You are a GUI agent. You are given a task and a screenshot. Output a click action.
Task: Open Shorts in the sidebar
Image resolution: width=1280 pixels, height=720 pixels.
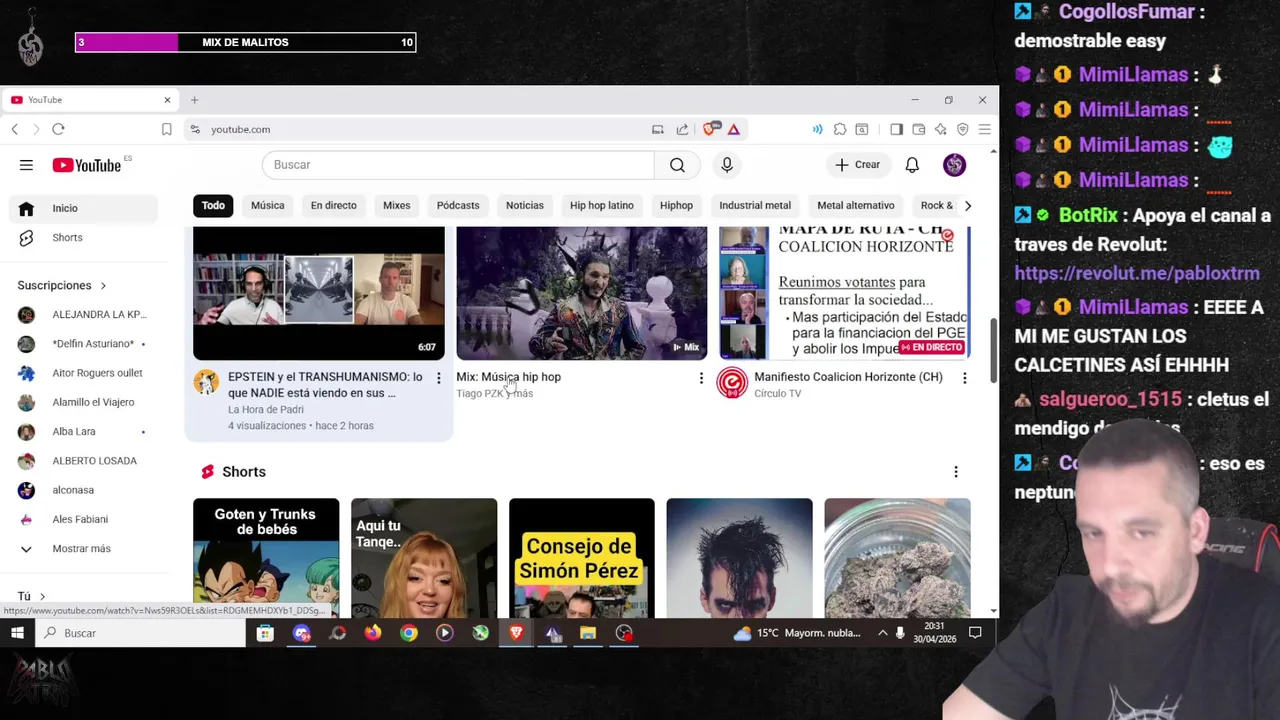tap(85, 238)
